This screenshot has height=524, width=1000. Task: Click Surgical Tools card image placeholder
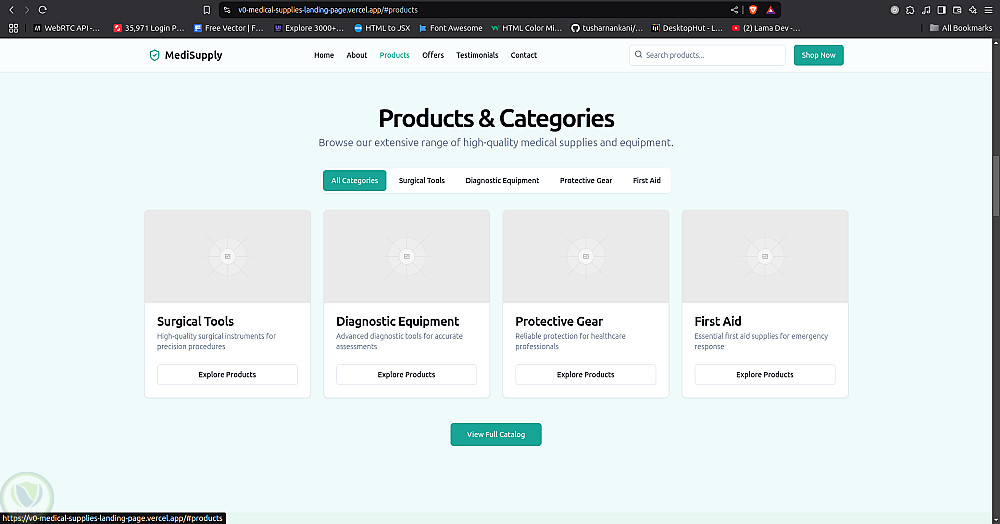pyautogui.click(x=228, y=256)
